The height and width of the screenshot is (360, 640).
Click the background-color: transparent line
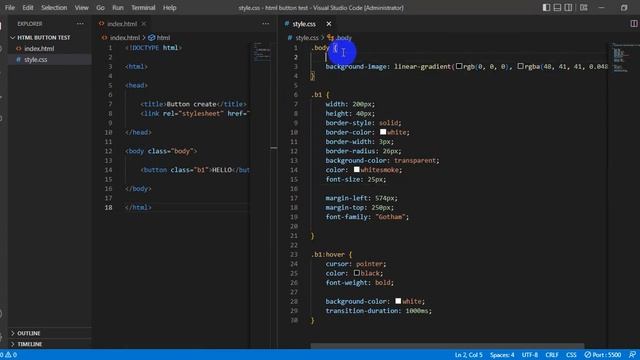point(382,160)
